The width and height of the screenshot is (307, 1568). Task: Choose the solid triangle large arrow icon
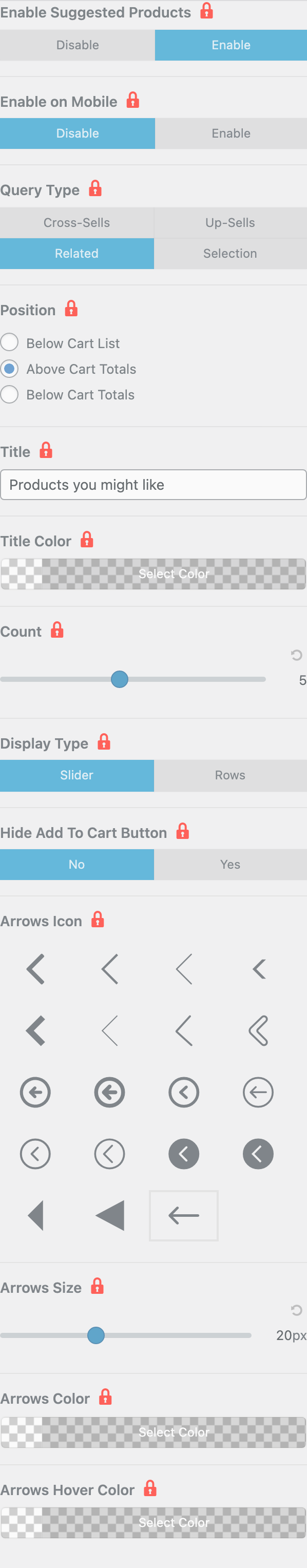[110, 1215]
